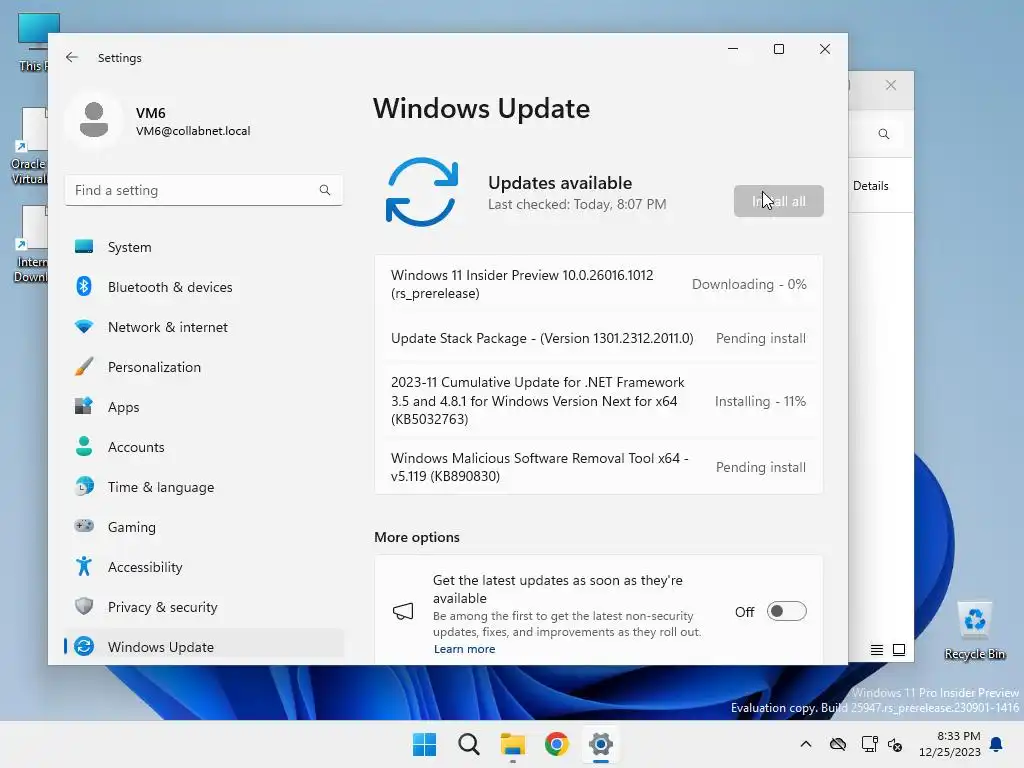Open taskbar Search

(469, 744)
